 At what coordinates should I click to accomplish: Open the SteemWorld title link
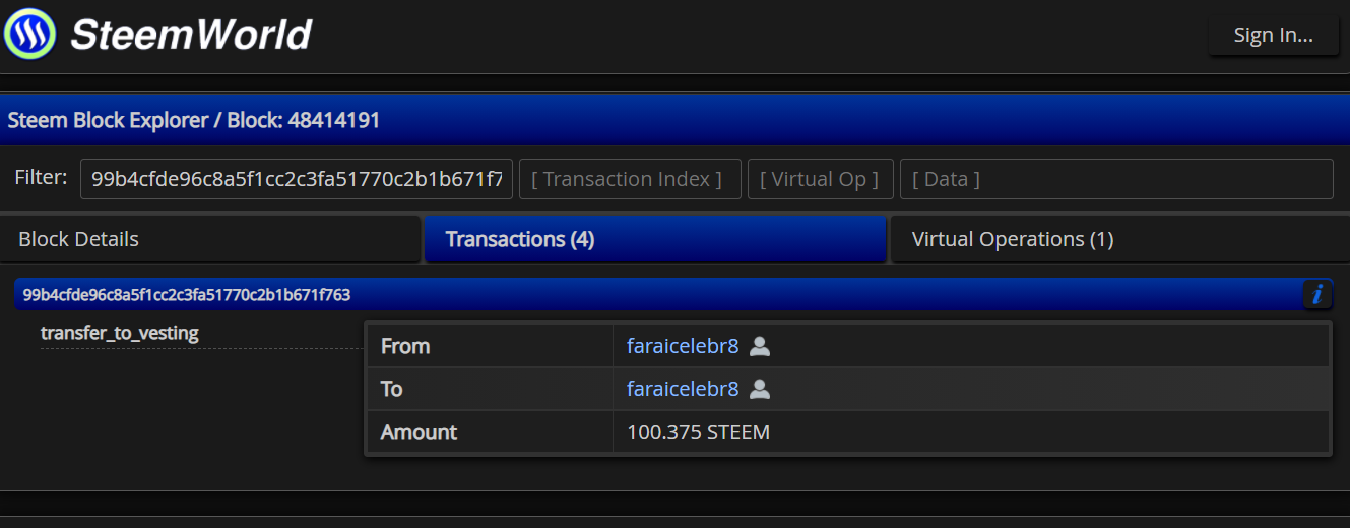pyautogui.click(x=191, y=34)
